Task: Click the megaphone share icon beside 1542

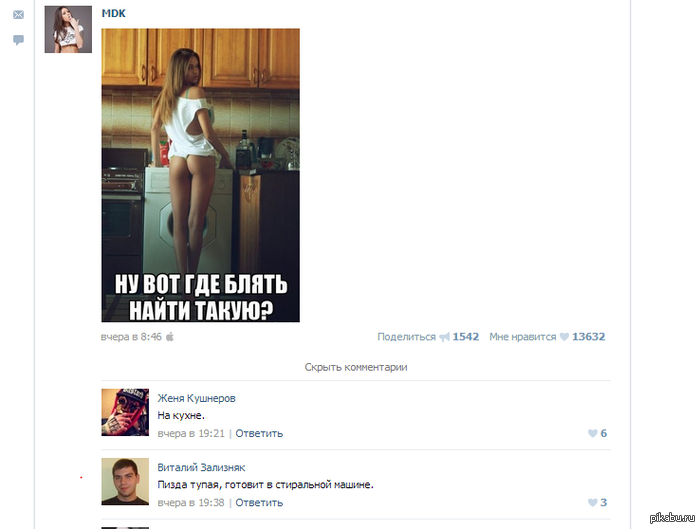Action: pyautogui.click(x=444, y=337)
